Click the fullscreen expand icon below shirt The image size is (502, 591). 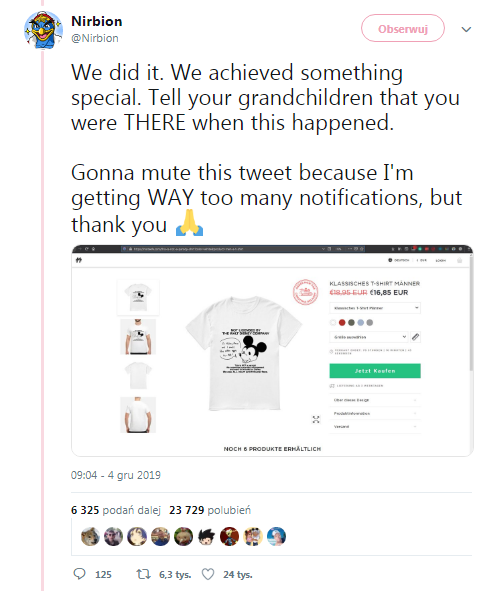(316, 420)
